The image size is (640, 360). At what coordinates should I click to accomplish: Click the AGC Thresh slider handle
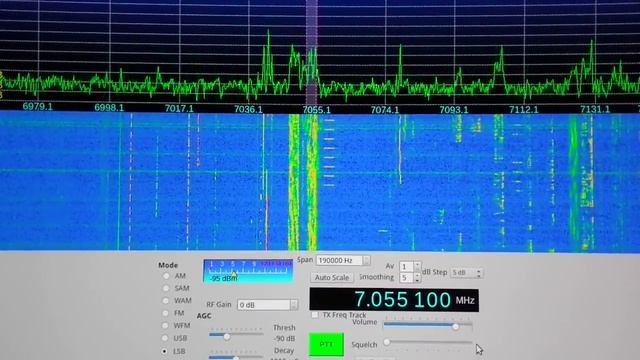click(x=227, y=337)
